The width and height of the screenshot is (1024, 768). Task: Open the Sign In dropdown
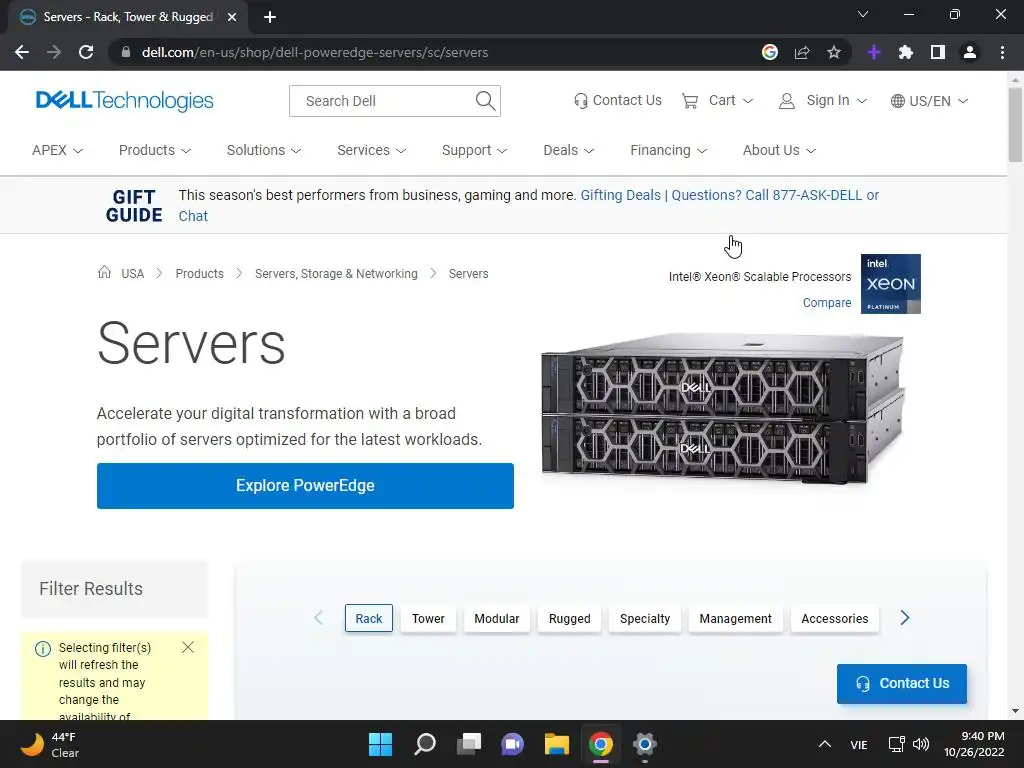click(823, 101)
